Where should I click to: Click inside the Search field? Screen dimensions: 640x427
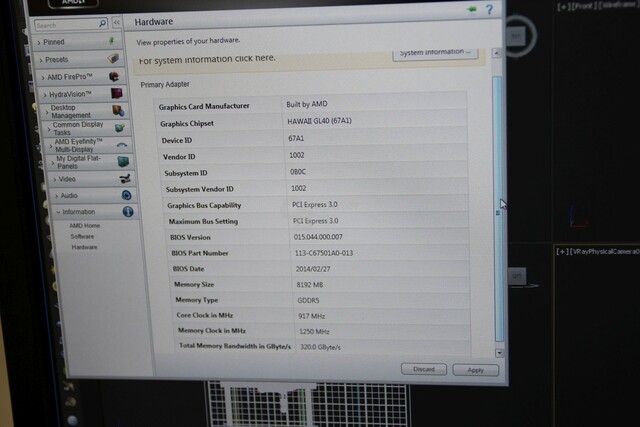point(66,25)
